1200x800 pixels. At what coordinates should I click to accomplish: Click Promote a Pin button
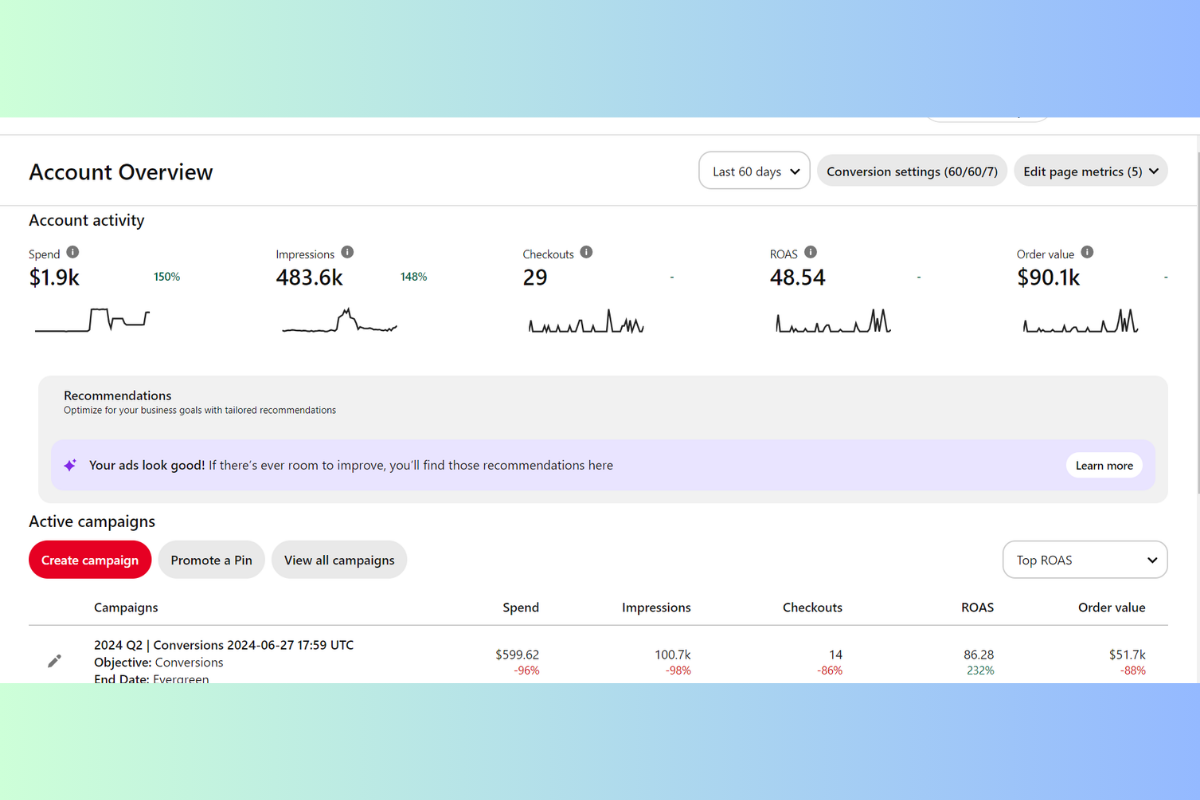[211, 560]
